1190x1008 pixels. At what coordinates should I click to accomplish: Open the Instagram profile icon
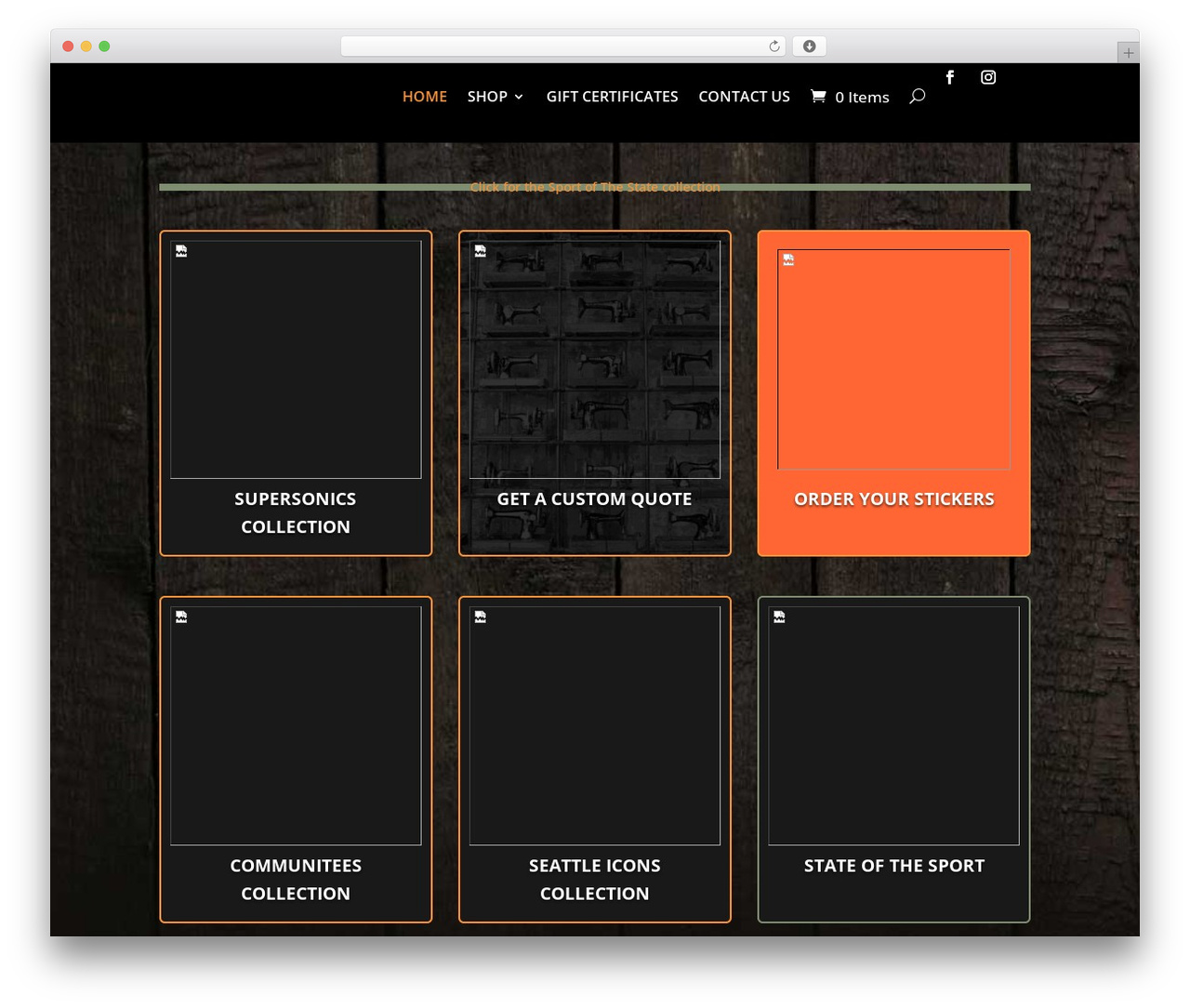988,77
